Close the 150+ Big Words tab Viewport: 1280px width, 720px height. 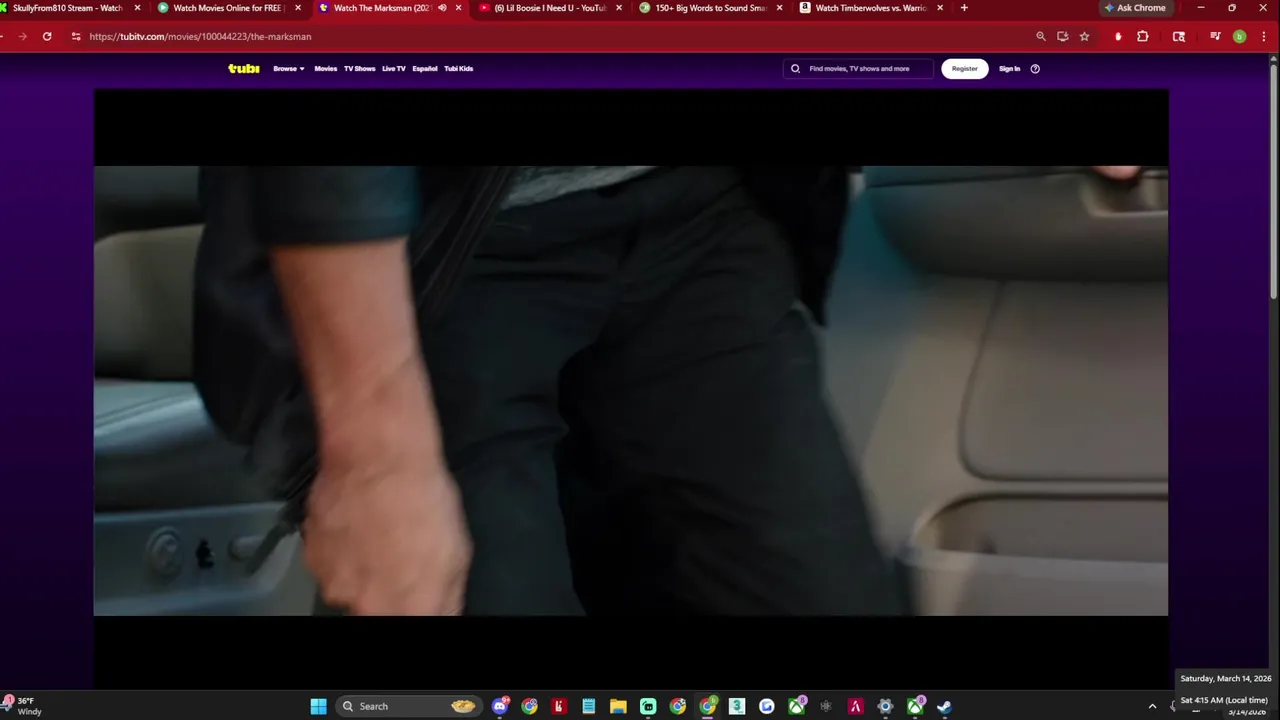[x=779, y=8]
